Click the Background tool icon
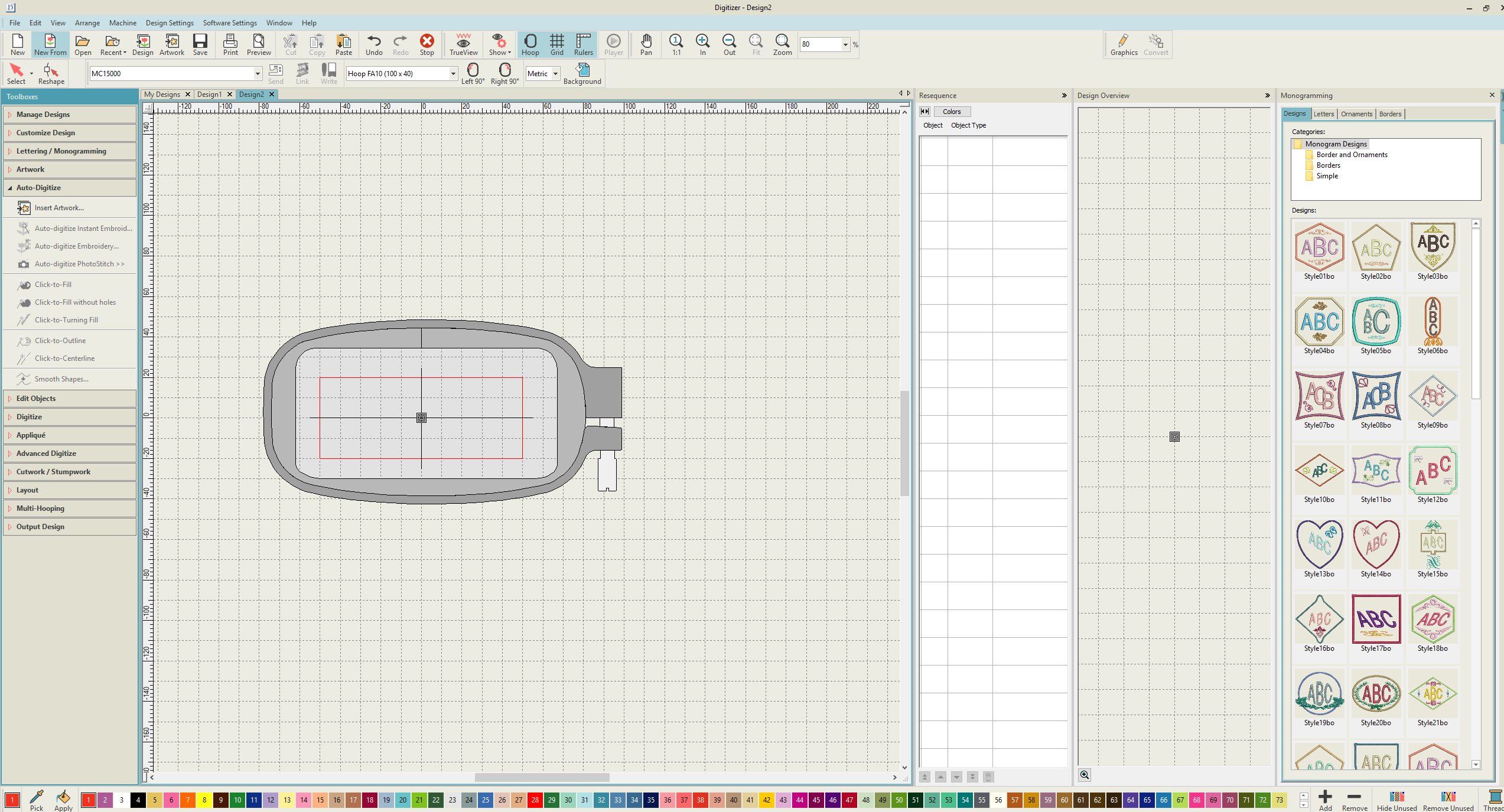This screenshot has height=812, width=1504. coord(582,74)
